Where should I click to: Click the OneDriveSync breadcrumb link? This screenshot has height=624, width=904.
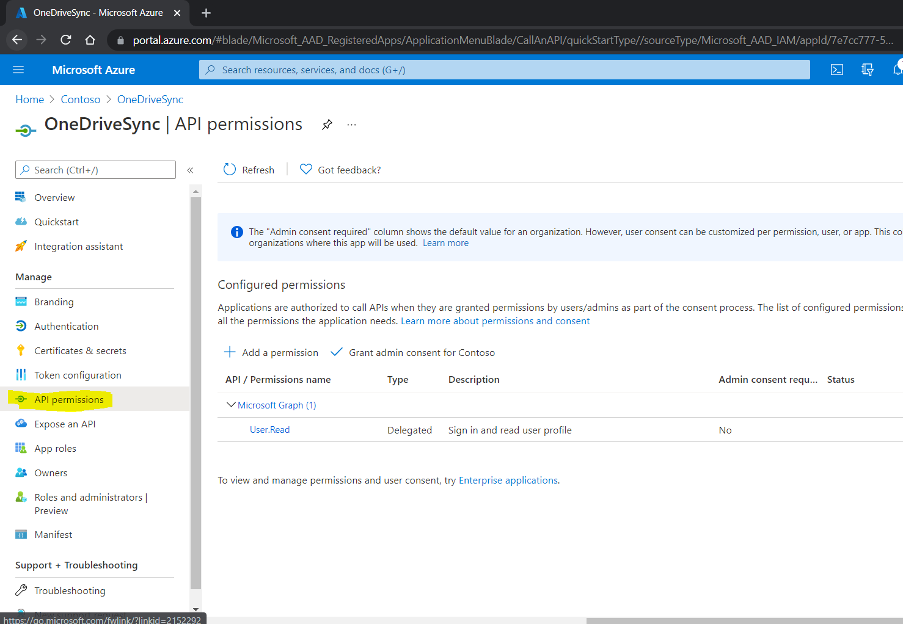click(150, 99)
